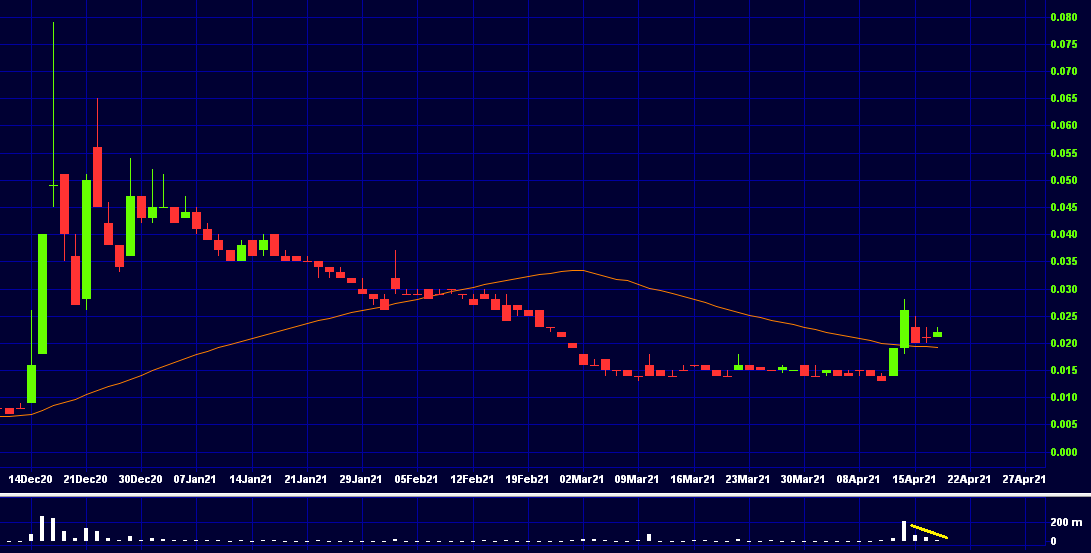This screenshot has width=1091, height=553.
Task: Select the 0.040 price level label
Action: (x=1063, y=234)
